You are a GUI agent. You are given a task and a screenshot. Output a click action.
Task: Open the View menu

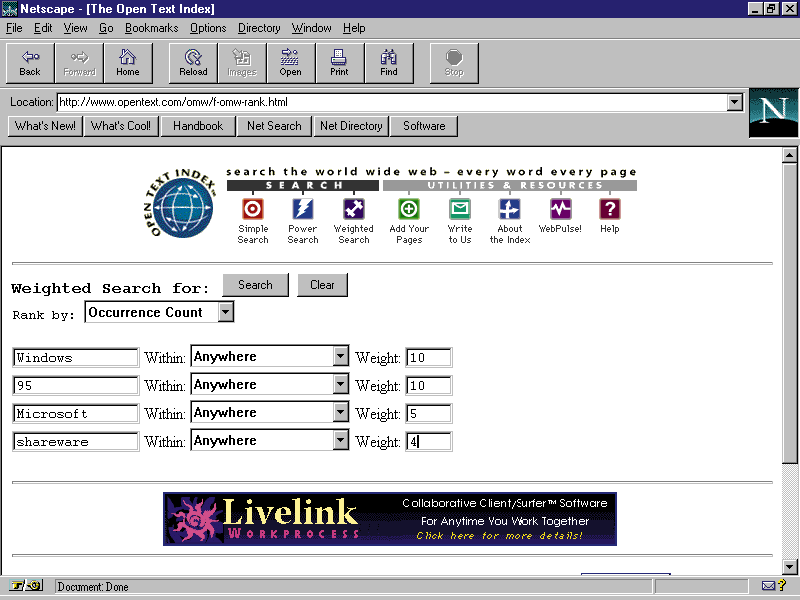click(75, 28)
